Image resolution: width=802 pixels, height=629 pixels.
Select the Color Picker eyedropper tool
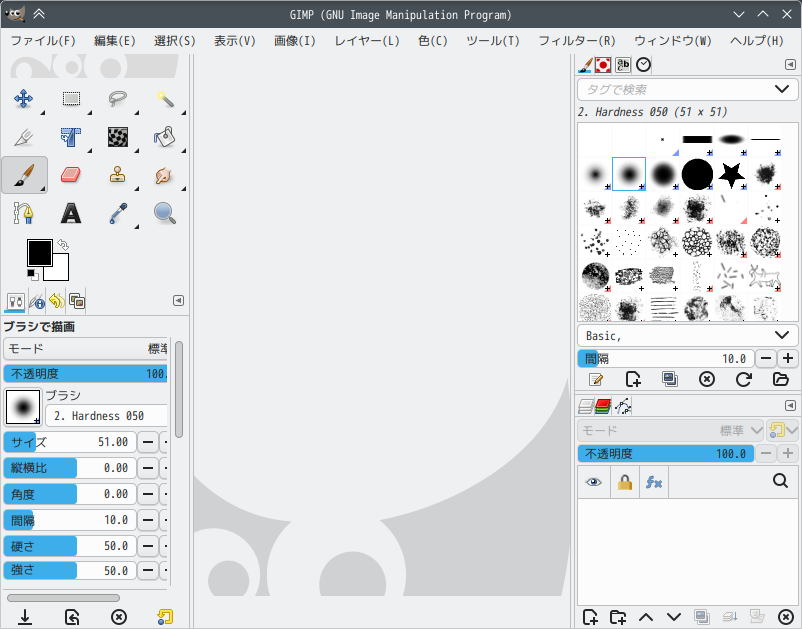[x=118, y=213]
